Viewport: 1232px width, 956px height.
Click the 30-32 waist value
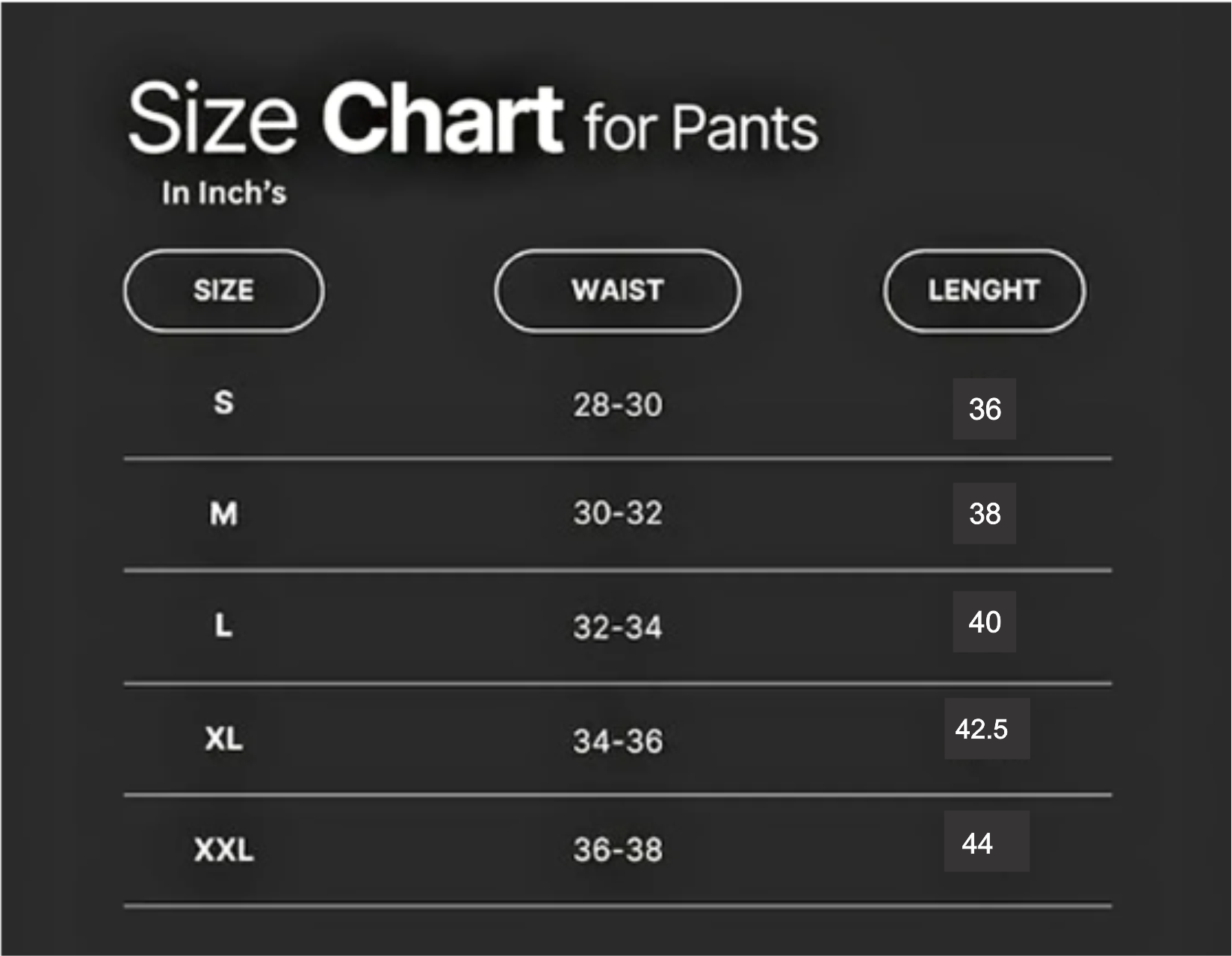pyautogui.click(x=618, y=514)
